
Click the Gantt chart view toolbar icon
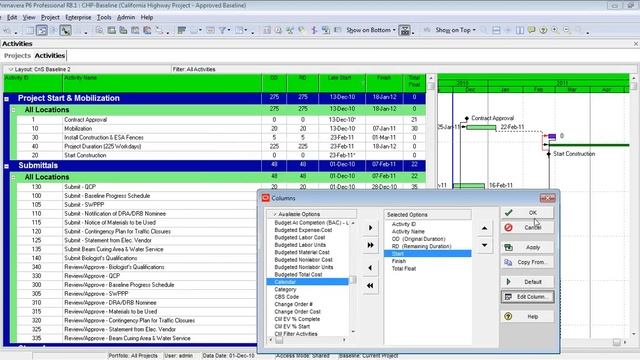(x=42, y=30)
